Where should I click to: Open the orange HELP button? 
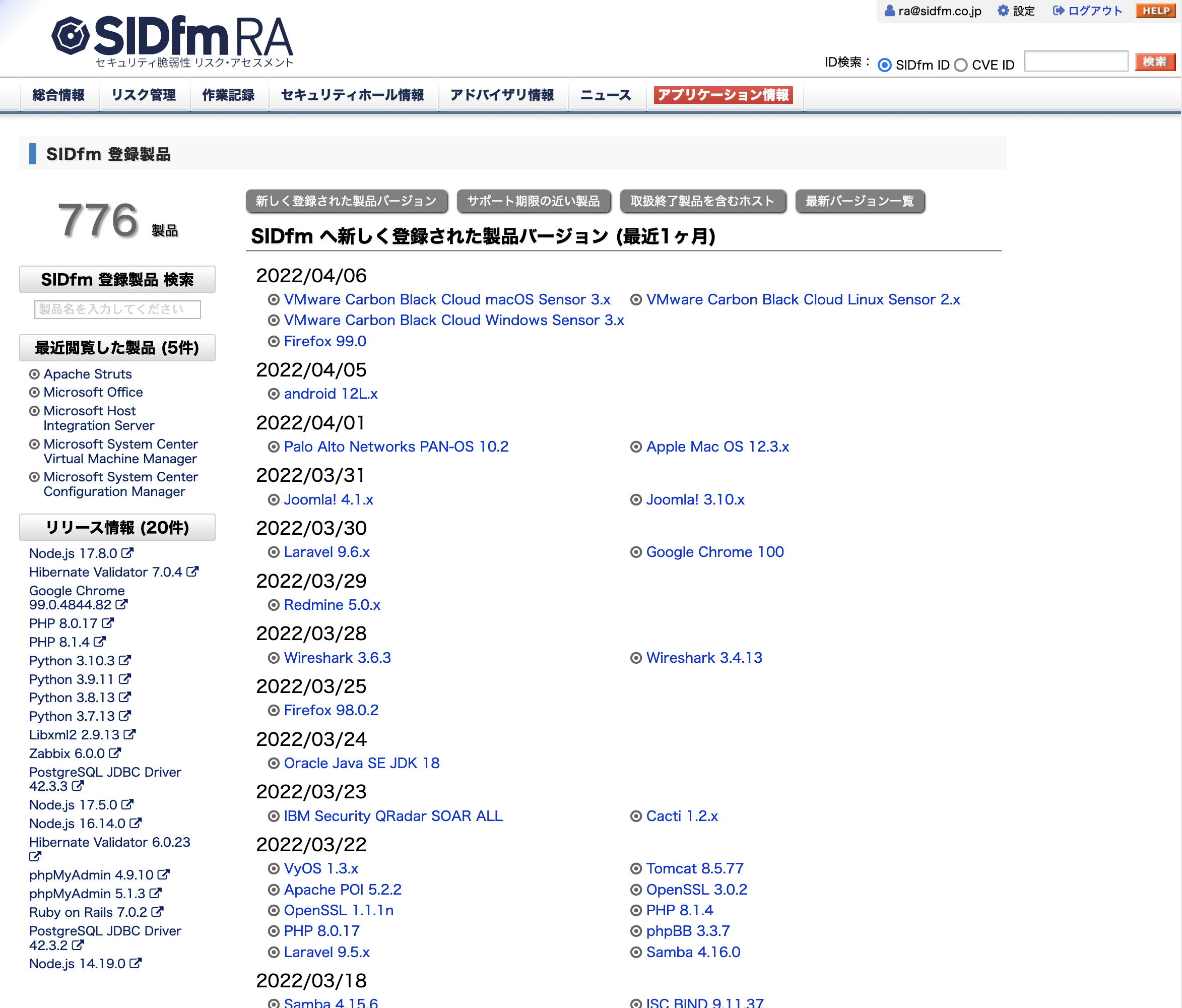[1156, 11]
